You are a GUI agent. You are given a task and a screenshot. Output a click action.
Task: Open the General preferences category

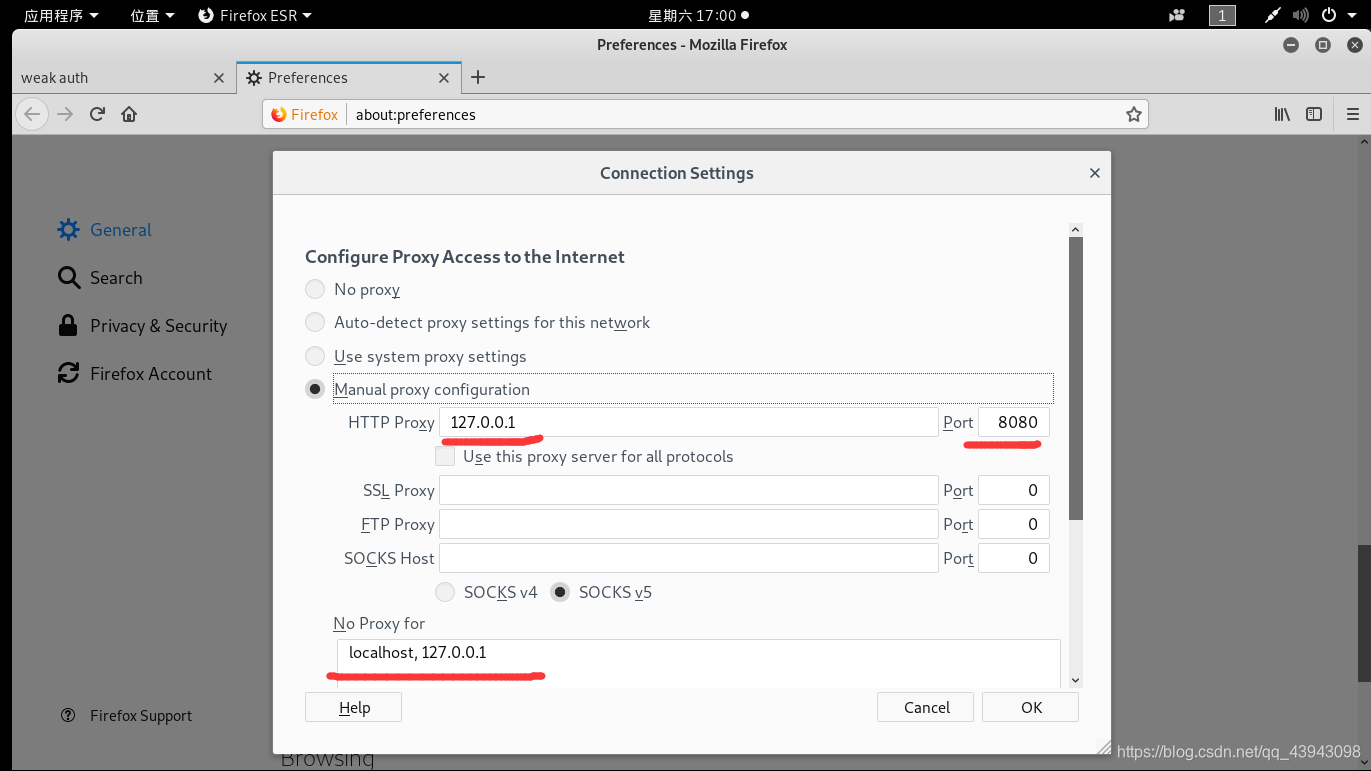click(105, 230)
